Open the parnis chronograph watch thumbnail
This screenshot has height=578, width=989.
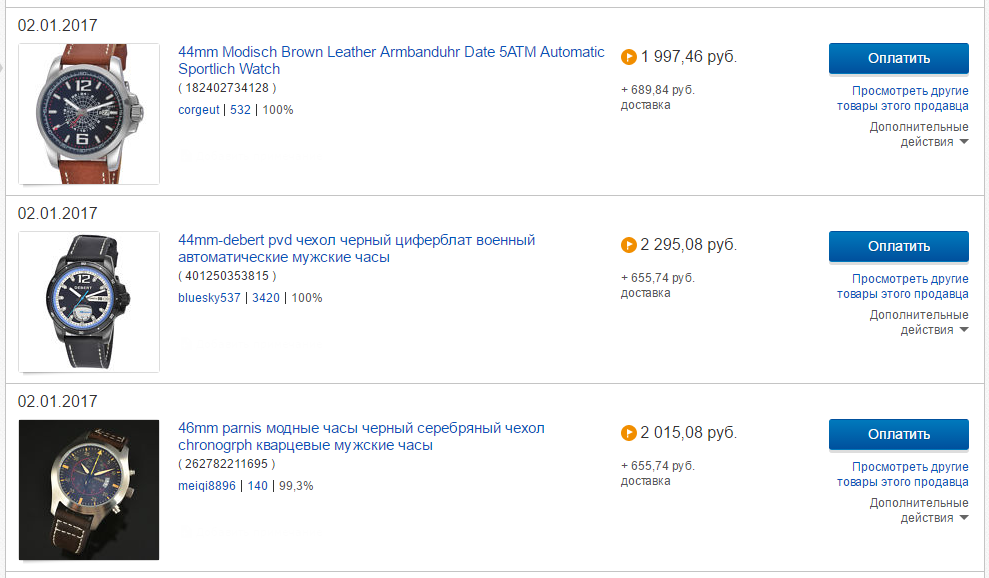pos(89,489)
